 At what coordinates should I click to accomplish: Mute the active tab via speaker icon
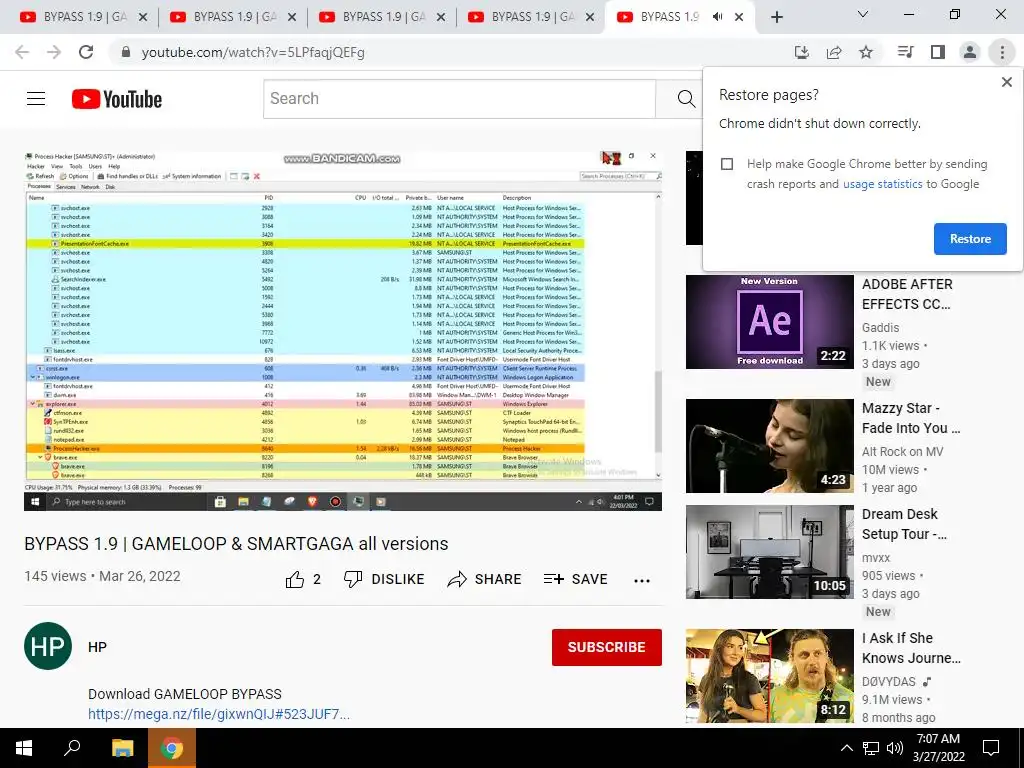pos(717,17)
